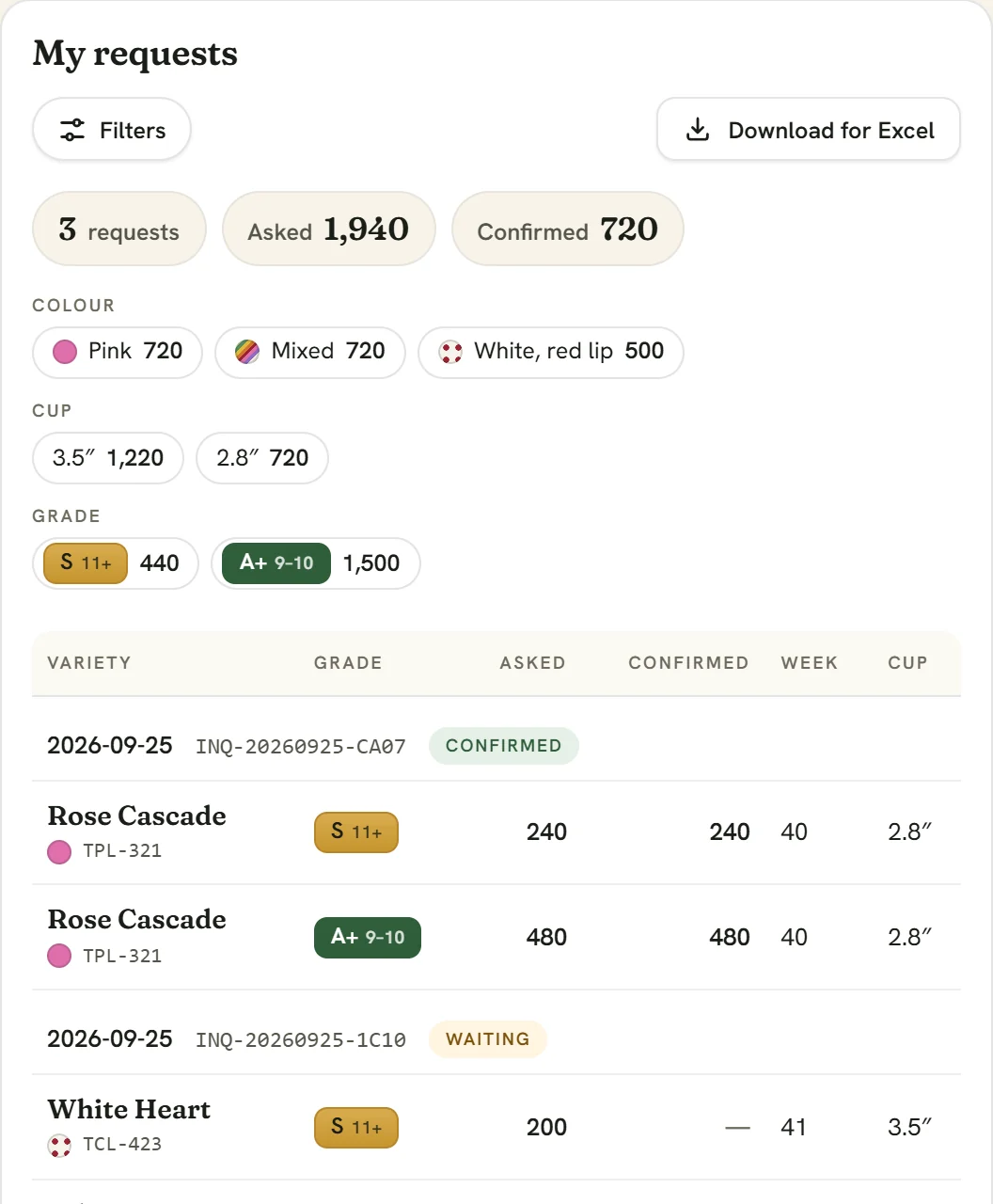Click the 3 requests summary pill
The image size is (993, 1204).
pos(119,230)
